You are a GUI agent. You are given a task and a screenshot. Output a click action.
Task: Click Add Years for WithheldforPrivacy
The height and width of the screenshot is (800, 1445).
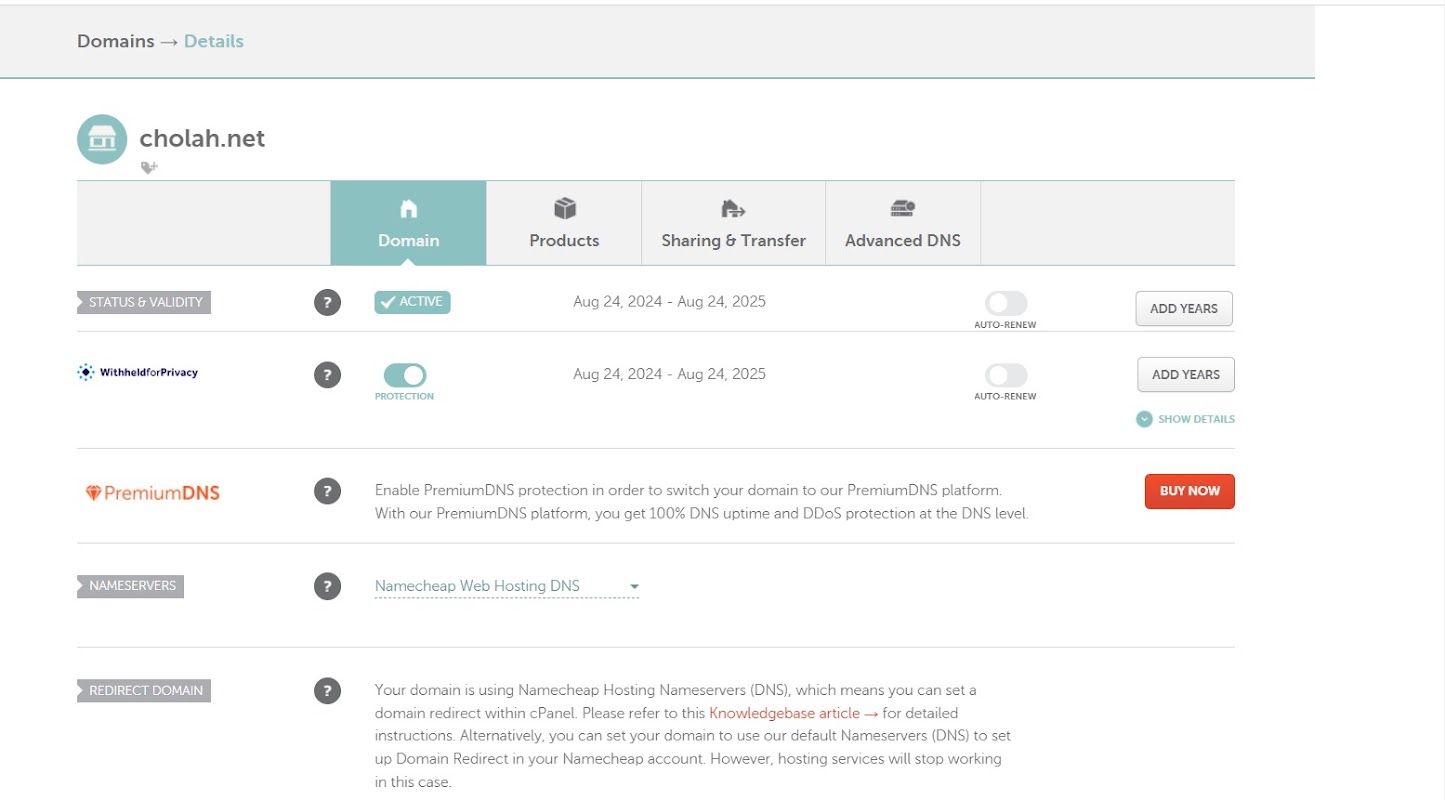pos(1186,374)
